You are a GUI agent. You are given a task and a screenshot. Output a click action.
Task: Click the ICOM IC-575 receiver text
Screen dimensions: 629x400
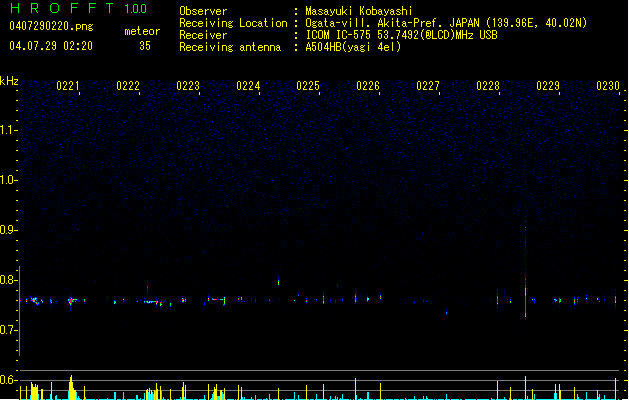click(x=401, y=35)
